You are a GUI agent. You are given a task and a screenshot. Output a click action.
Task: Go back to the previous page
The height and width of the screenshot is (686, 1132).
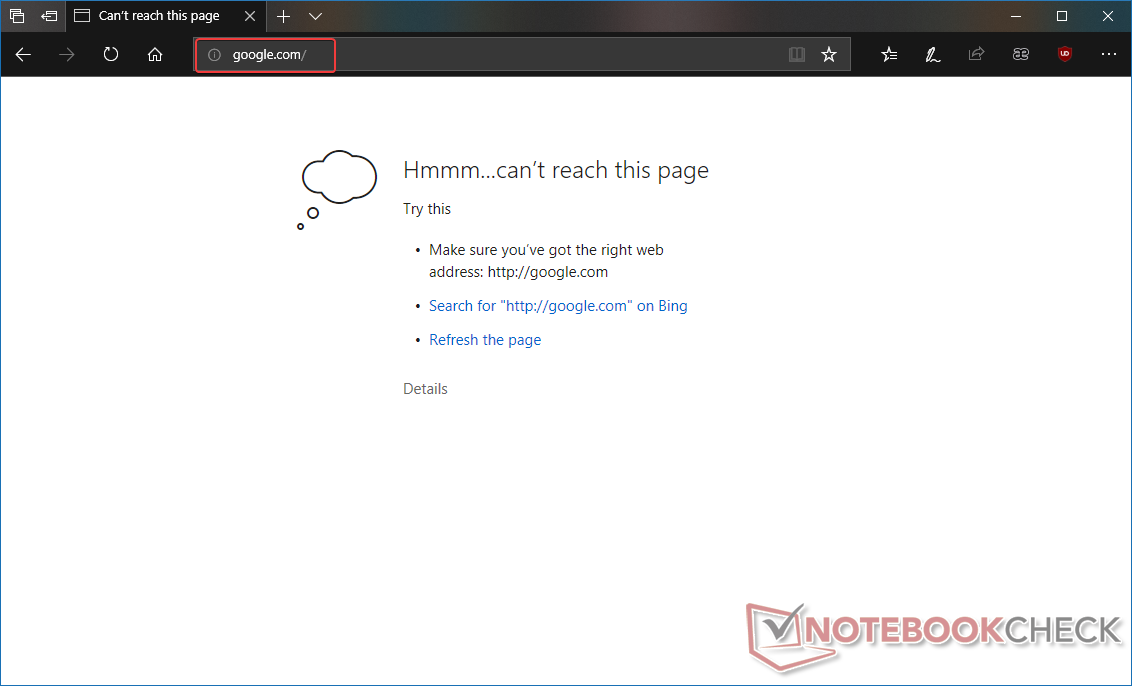click(23, 54)
